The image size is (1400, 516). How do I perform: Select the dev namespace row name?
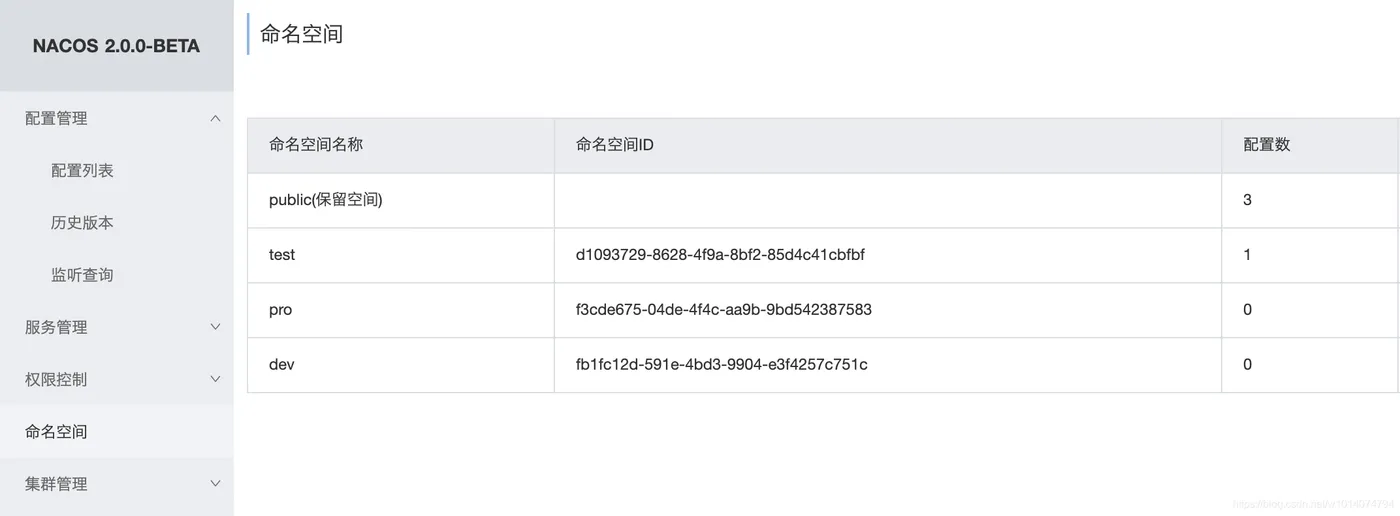pyautogui.click(x=282, y=365)
